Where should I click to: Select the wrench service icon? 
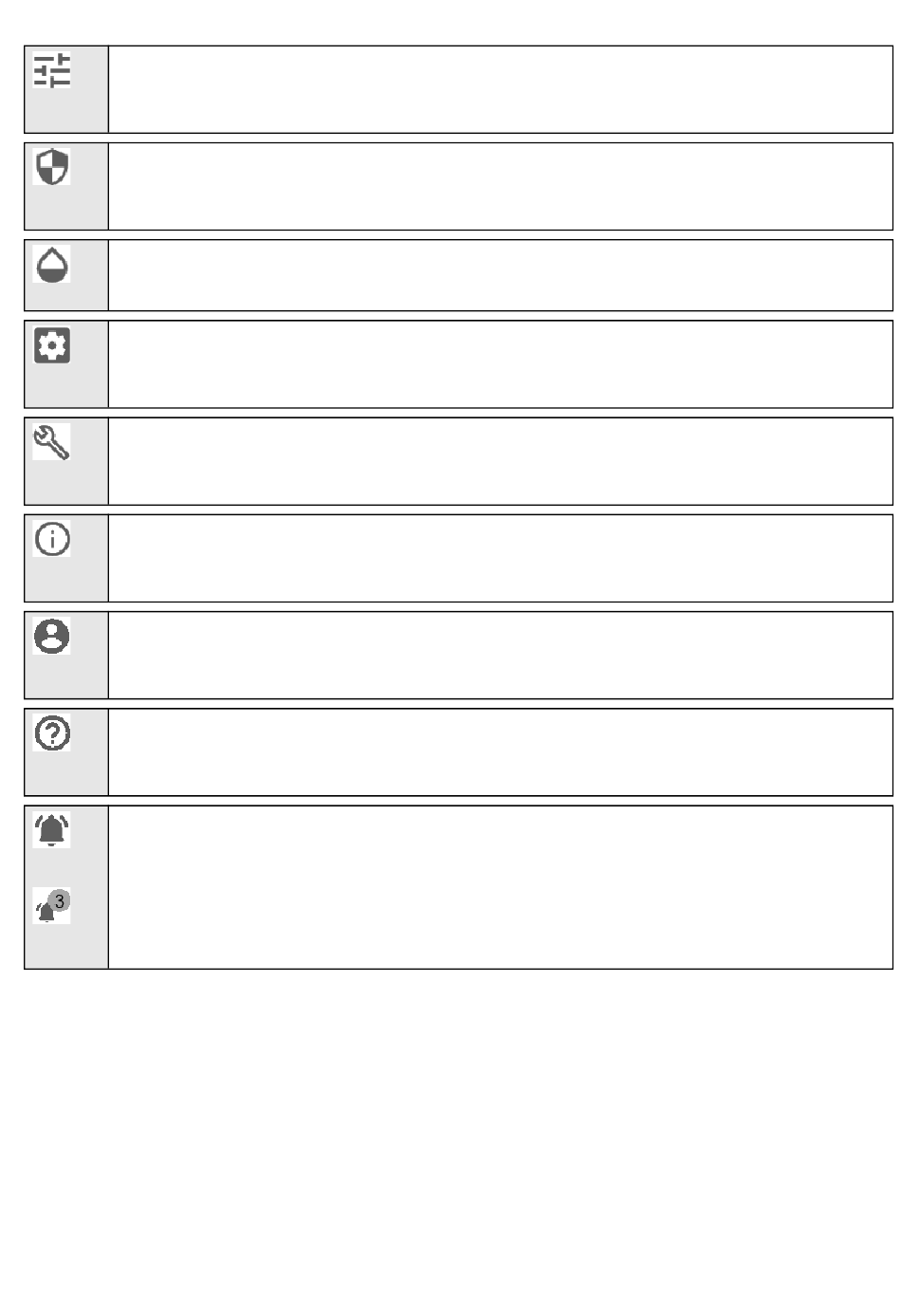tap(52, 442)
